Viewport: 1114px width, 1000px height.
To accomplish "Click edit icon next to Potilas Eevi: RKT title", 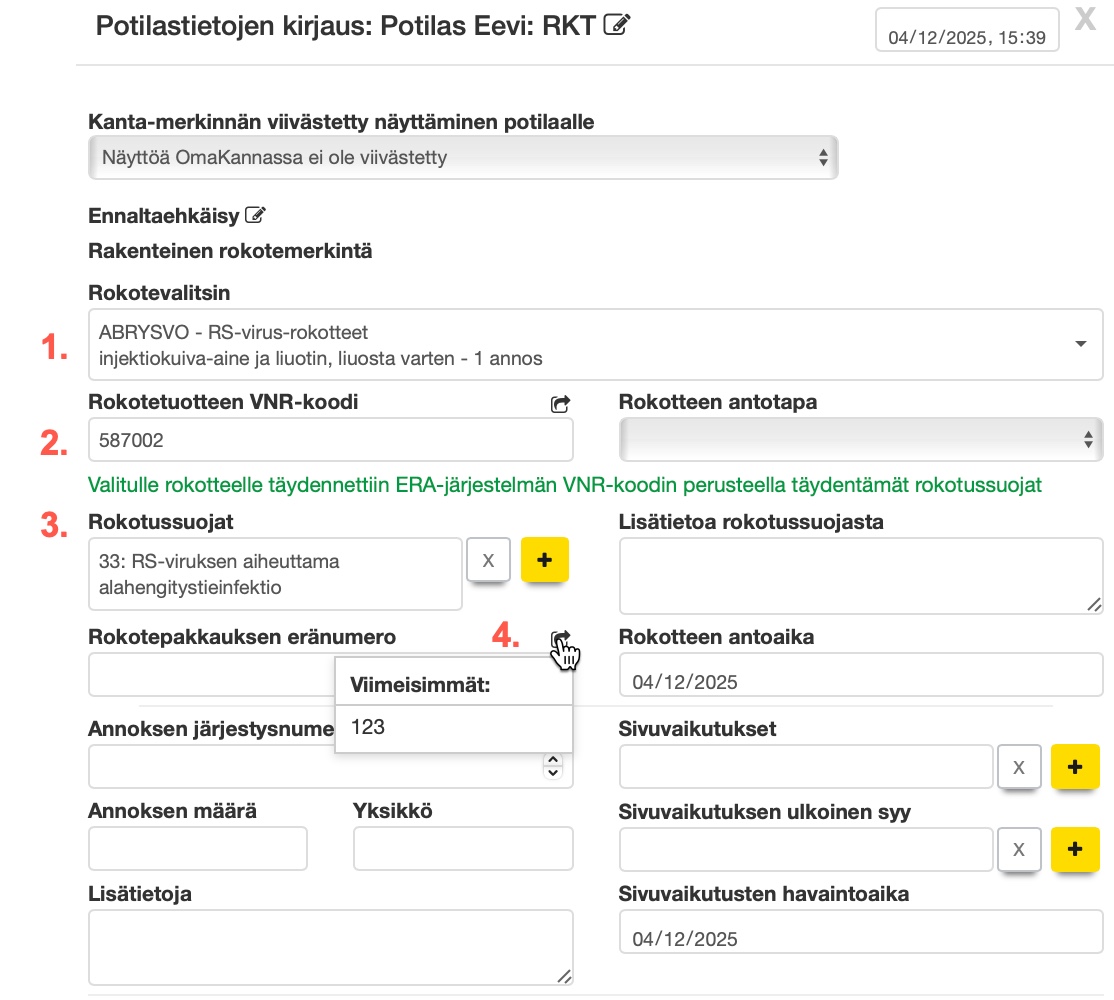I will (617, 26).
